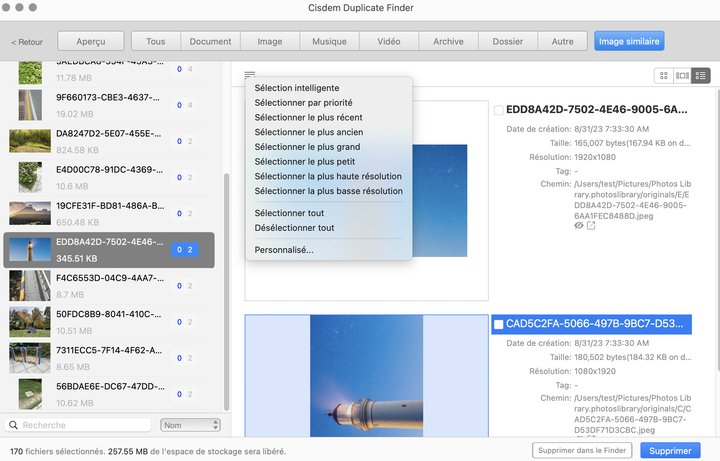Switch to the Vidéo tab
The width and height of the screenshot is (720, 461).
pos(388,41)
